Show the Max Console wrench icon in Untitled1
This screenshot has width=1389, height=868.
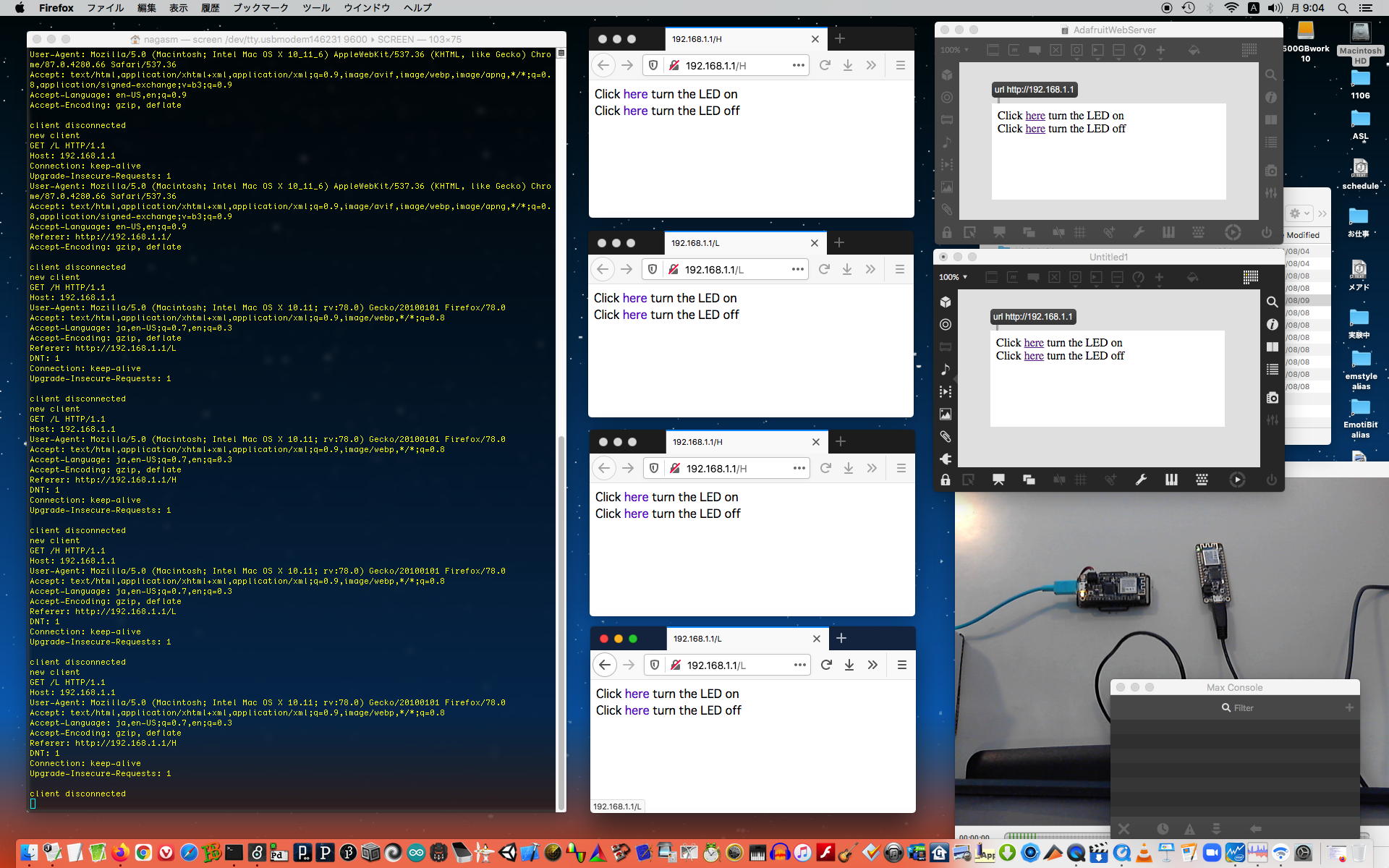click(1141, 480)
